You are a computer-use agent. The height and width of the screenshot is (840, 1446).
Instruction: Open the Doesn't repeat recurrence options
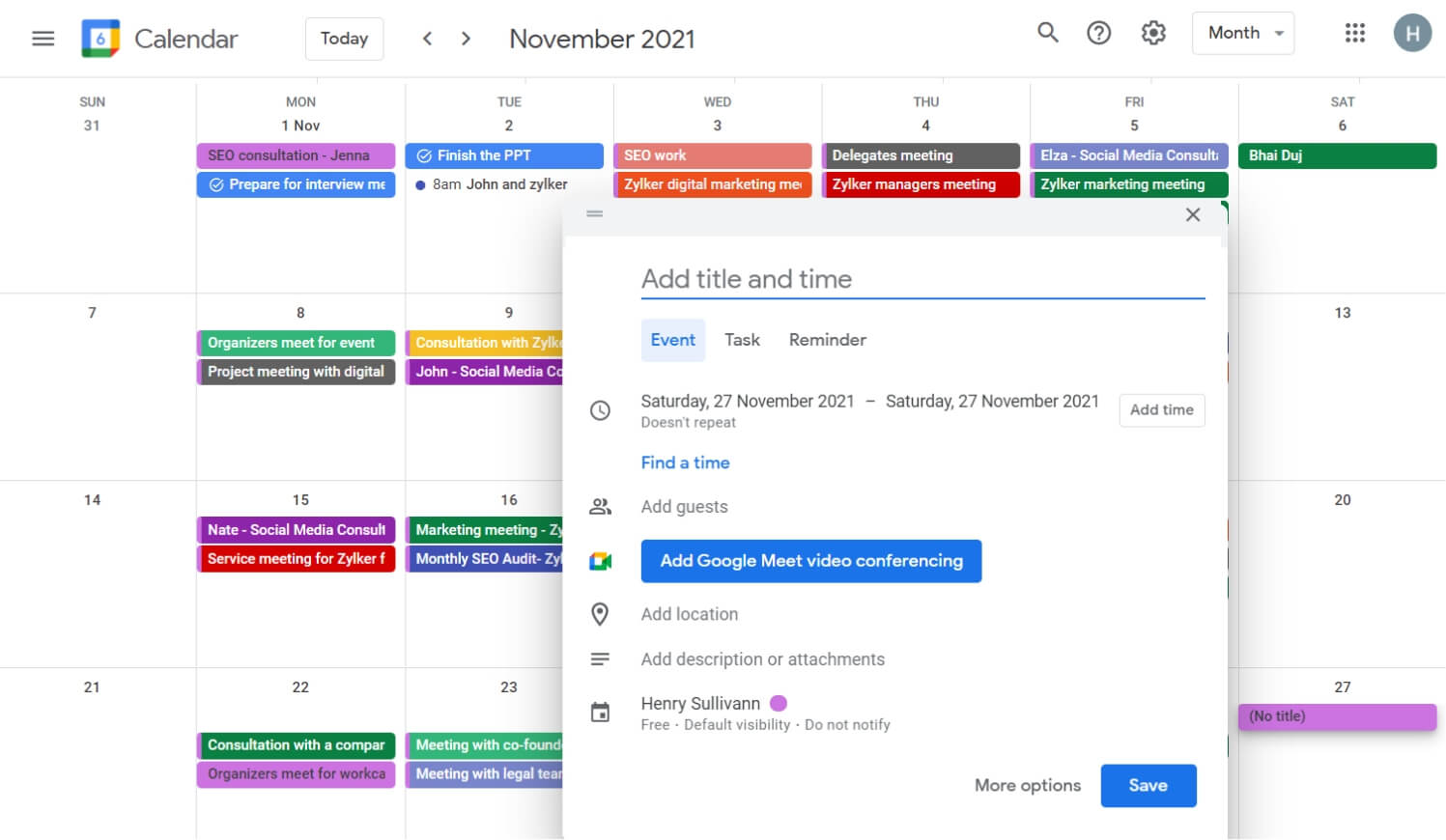688,422
